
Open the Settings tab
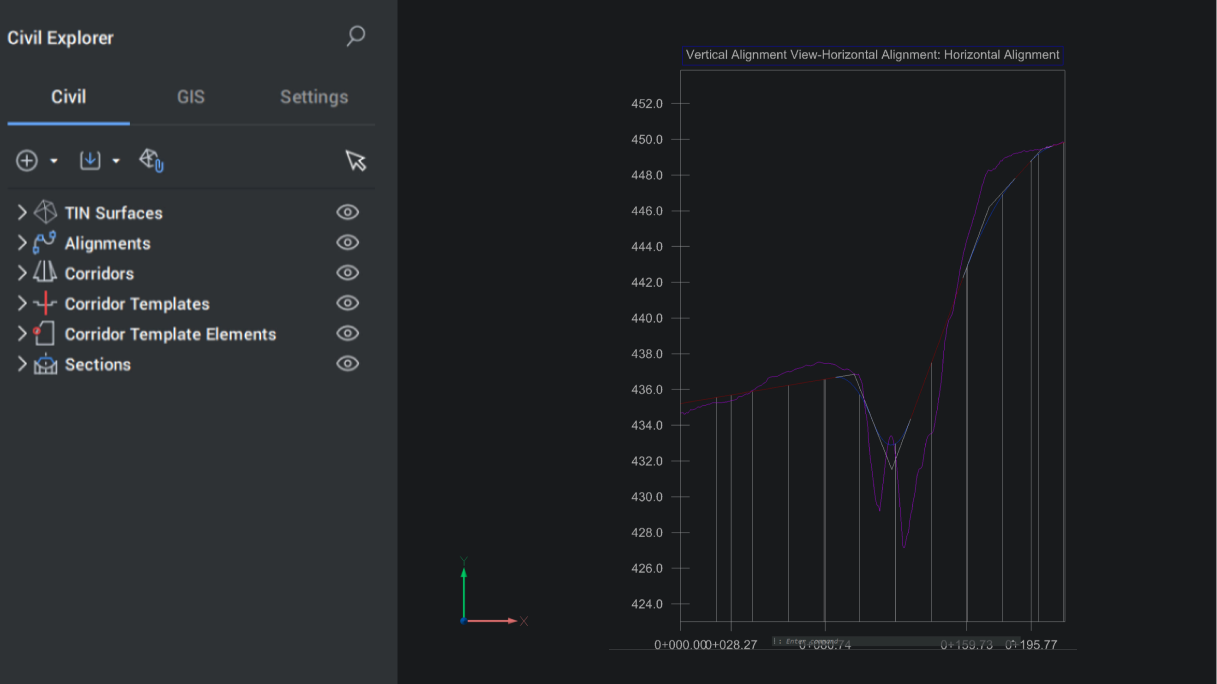(314, 97)
